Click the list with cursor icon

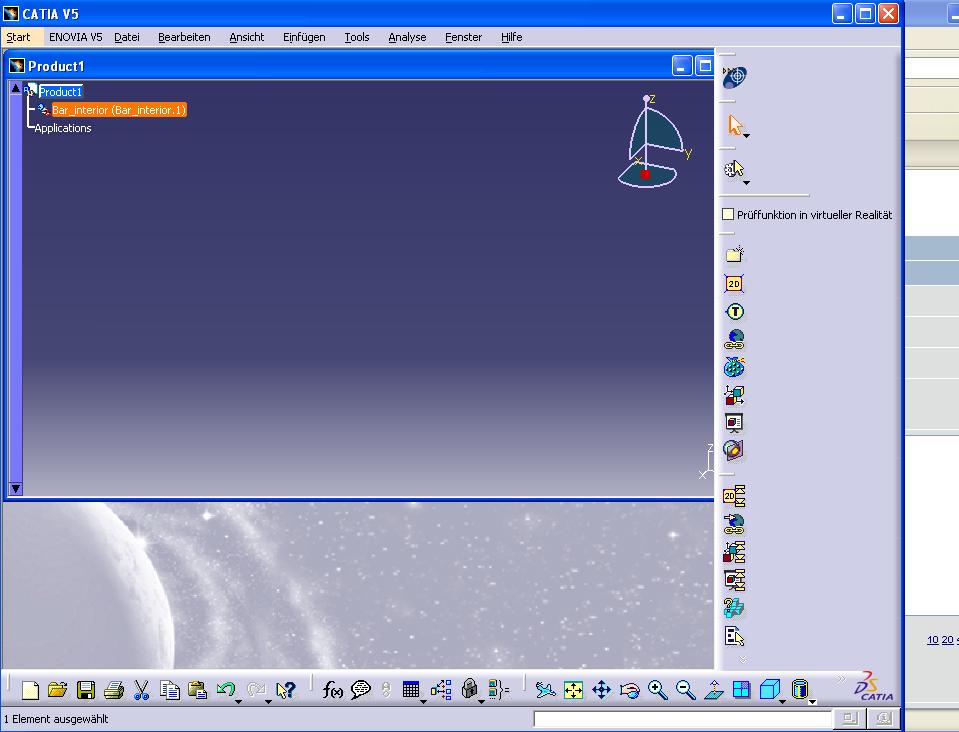[734, 636]
